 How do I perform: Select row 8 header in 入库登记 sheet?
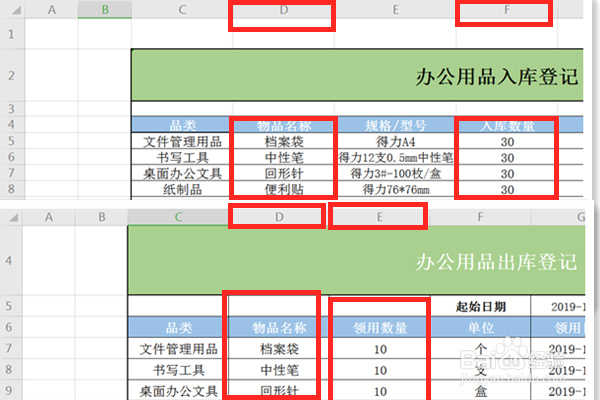11,189
